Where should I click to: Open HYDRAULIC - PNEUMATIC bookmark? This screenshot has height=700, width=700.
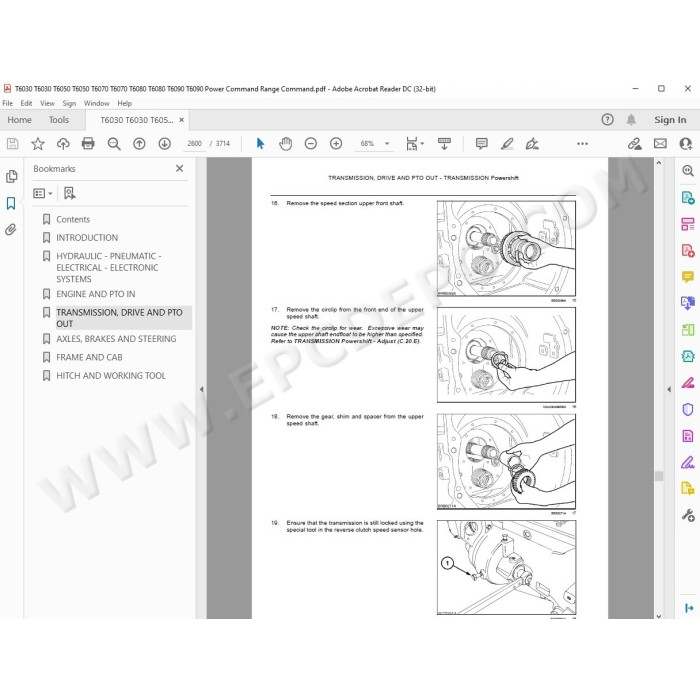[x=108, y=268]
